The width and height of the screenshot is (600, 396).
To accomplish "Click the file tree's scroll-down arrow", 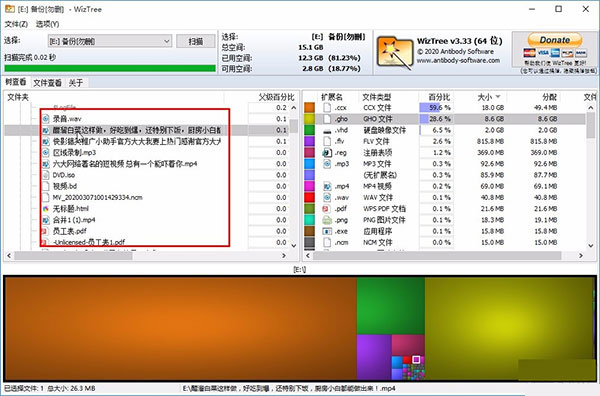I will click(x=293, y=245).
